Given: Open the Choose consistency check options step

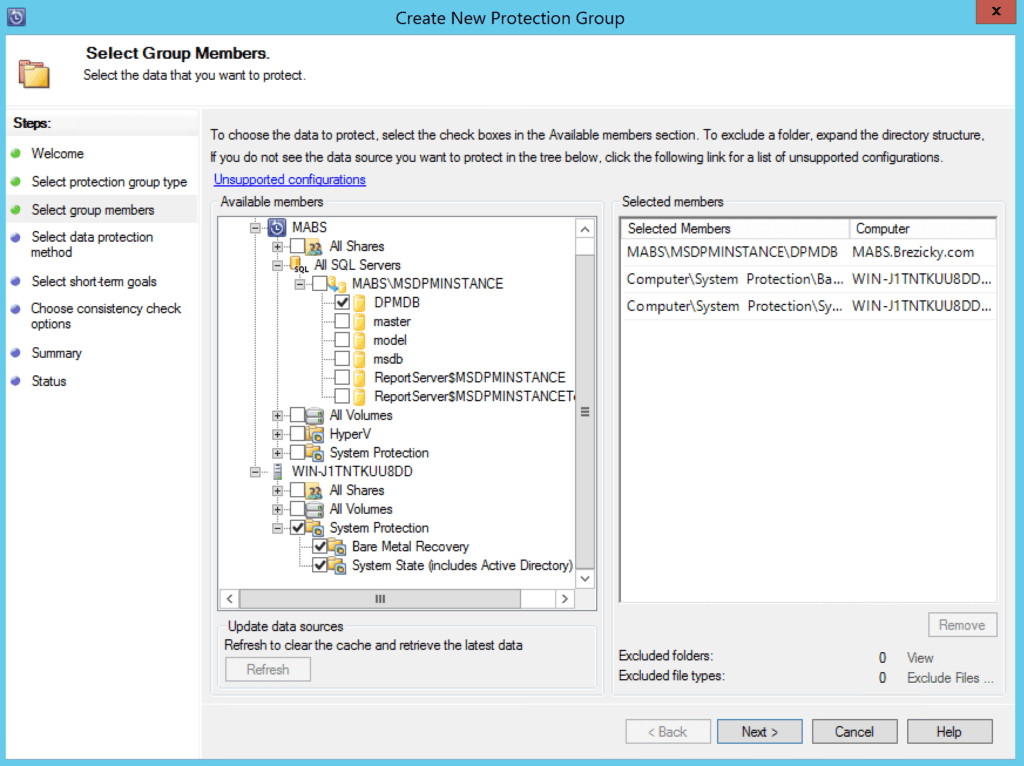Looking at the screenshot, I should (x=106, y=316).
